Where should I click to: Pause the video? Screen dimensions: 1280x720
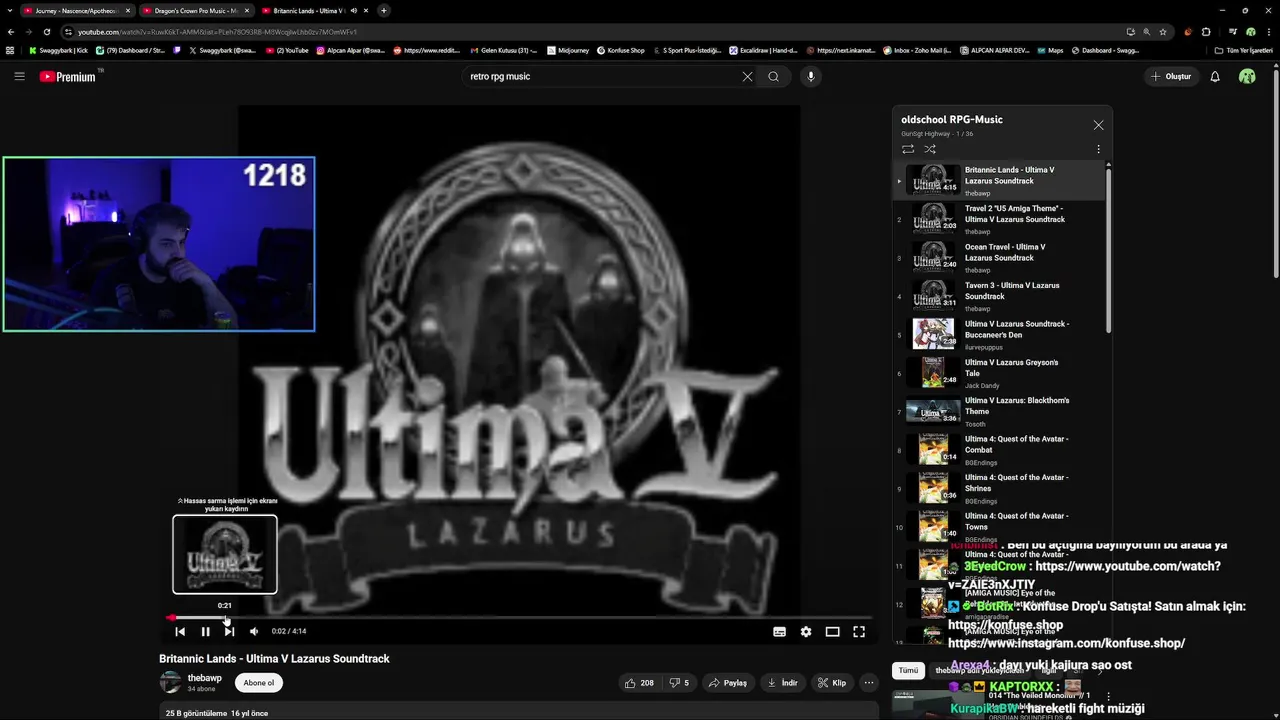tap(205, 631)
